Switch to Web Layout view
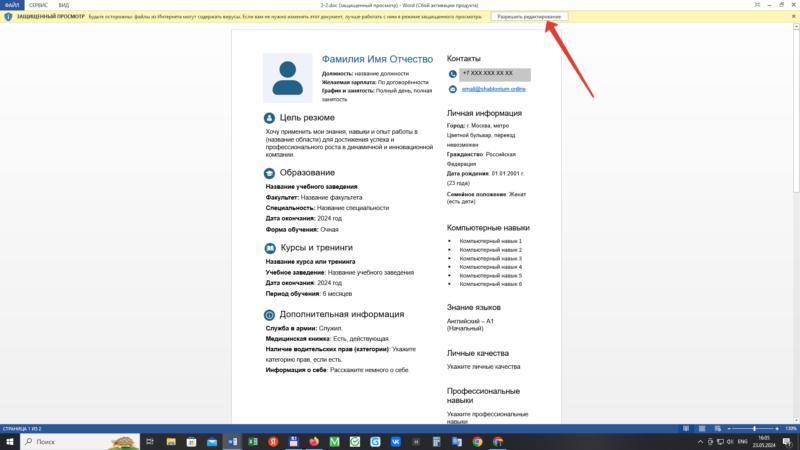Viewport: 800px width, 450px height. pos(717,429)
